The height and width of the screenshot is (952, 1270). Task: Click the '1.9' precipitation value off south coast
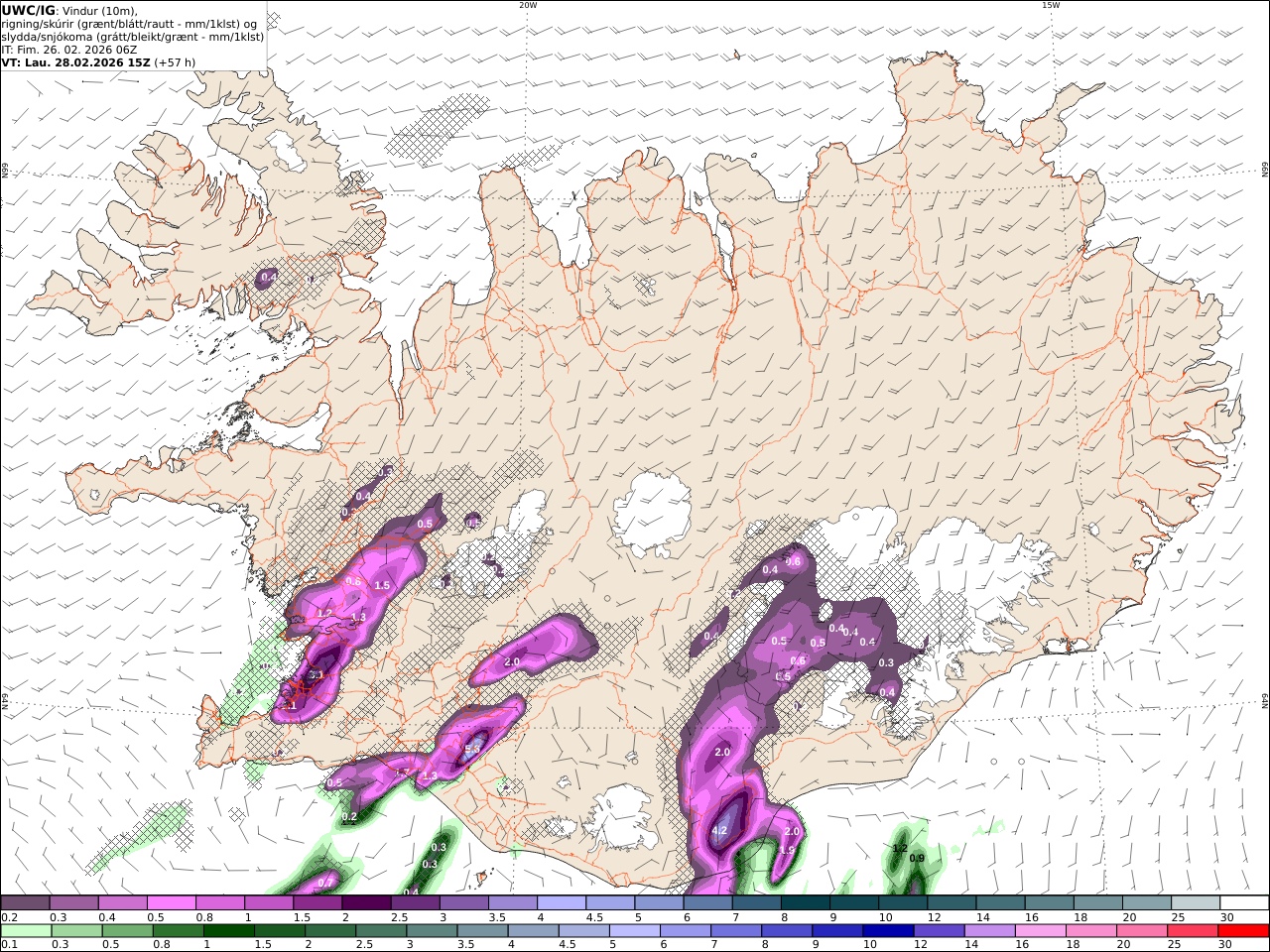coord(787,850)
